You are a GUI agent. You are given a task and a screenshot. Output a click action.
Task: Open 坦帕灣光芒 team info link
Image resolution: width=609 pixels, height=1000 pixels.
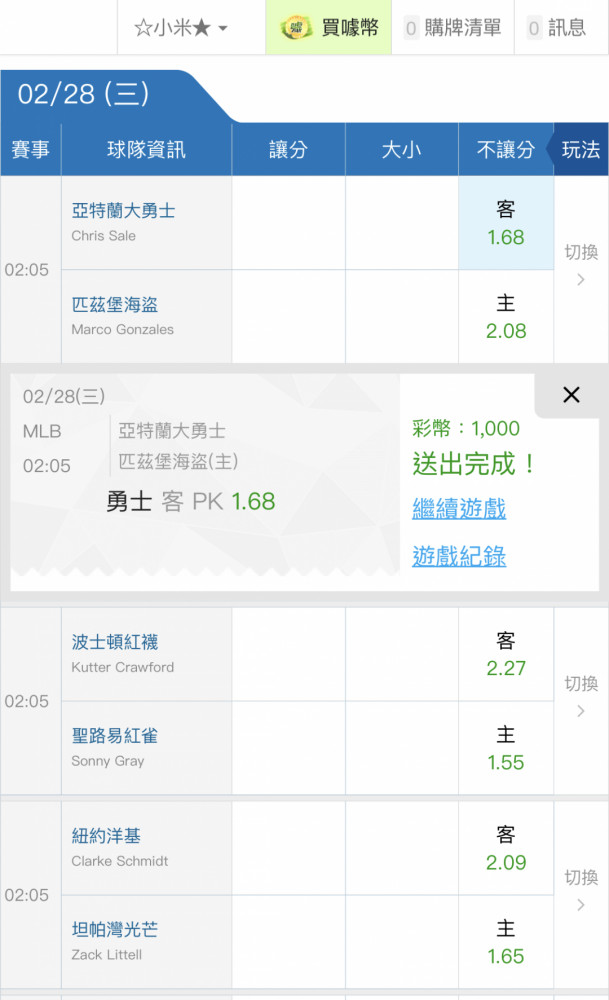(115, 930)
